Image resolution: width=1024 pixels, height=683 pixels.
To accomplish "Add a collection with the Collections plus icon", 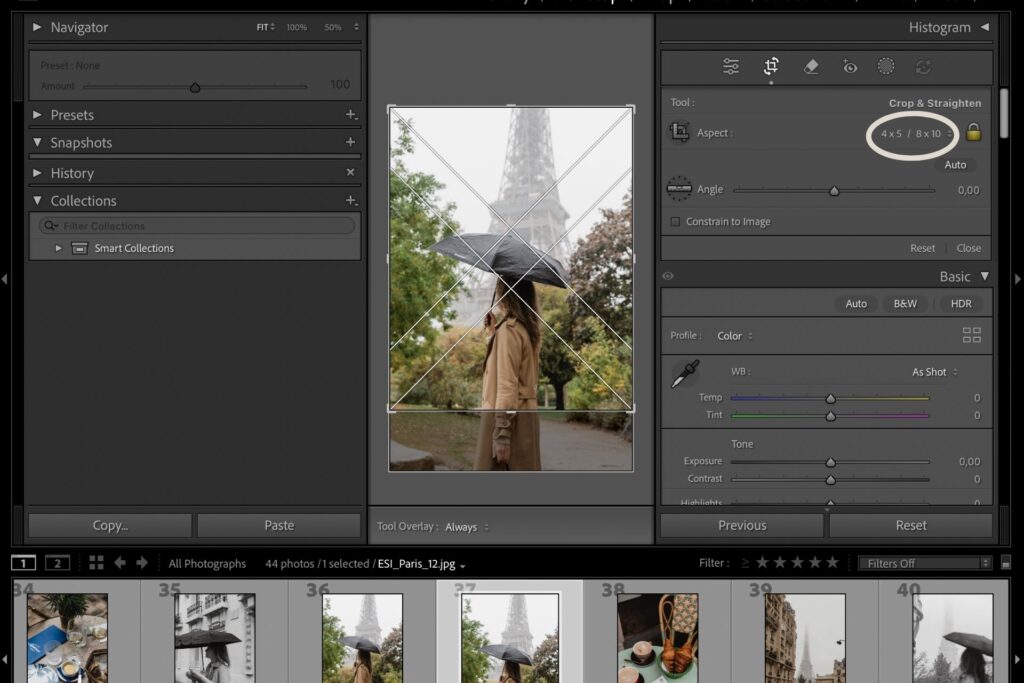I will 351,200.
